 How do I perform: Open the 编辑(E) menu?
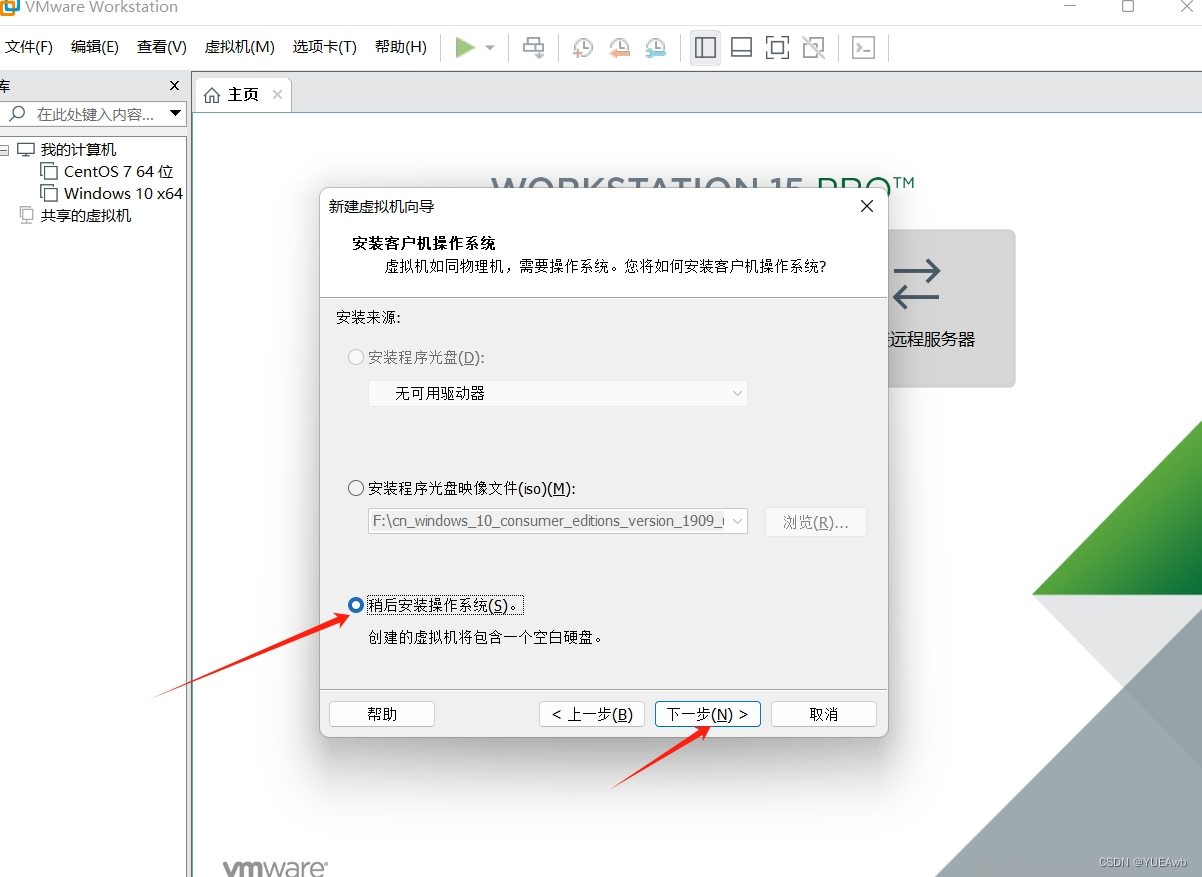(x=95, y=47)
